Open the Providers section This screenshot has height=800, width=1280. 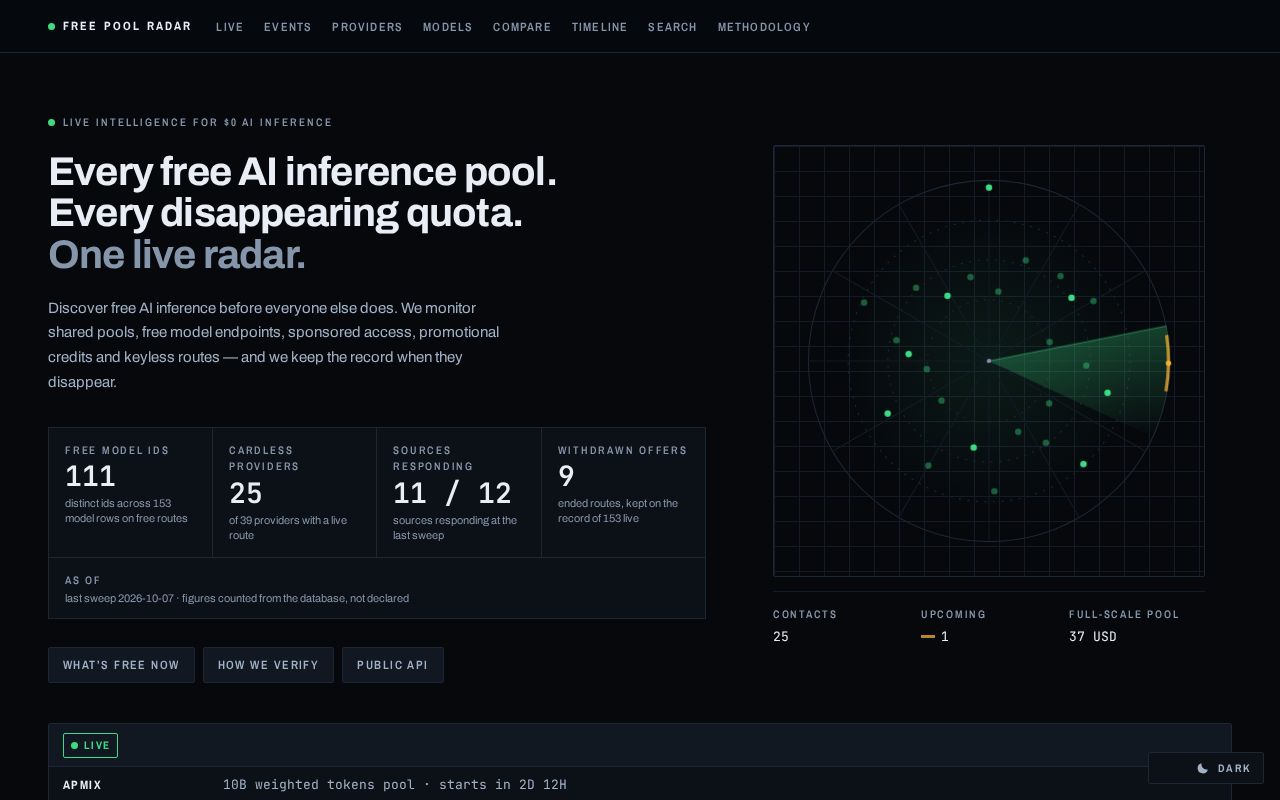pyautogui.click(x=367, y=27)
